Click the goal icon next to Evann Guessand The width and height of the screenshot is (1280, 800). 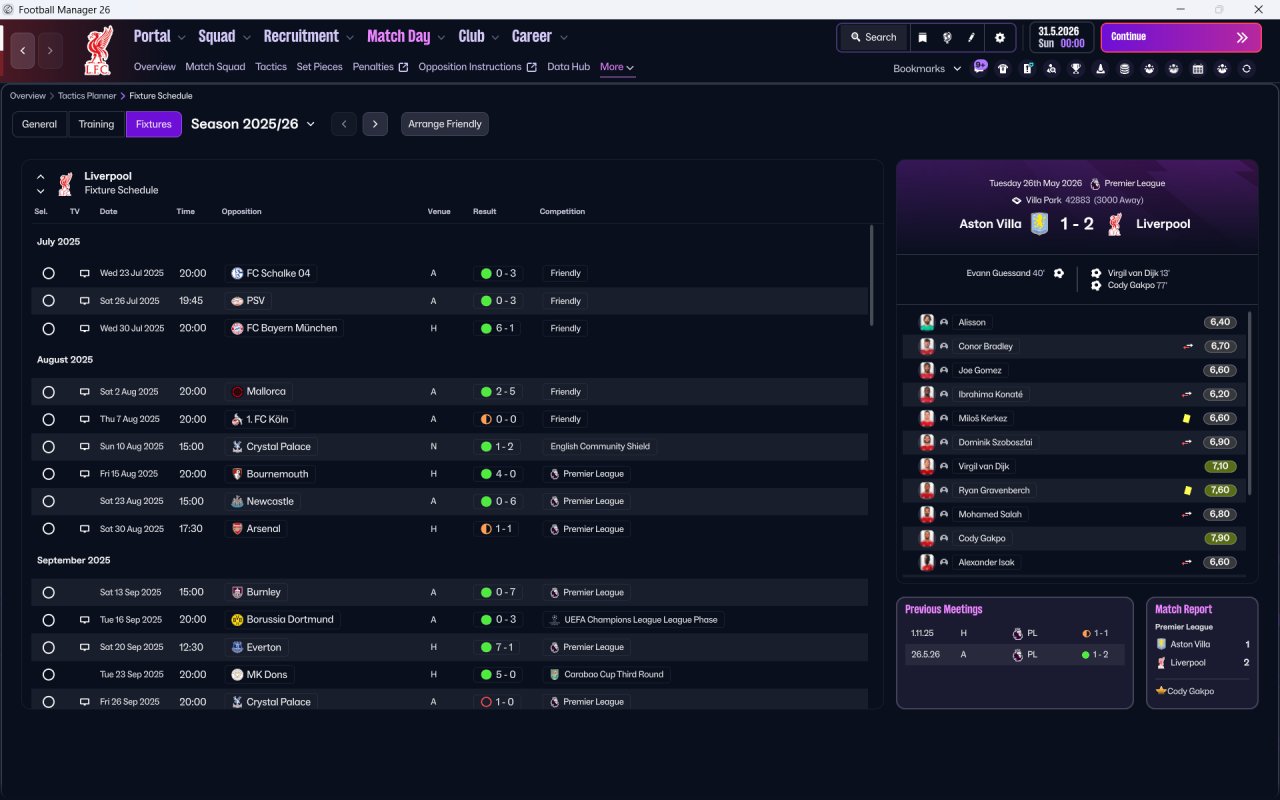(1058, 273)
